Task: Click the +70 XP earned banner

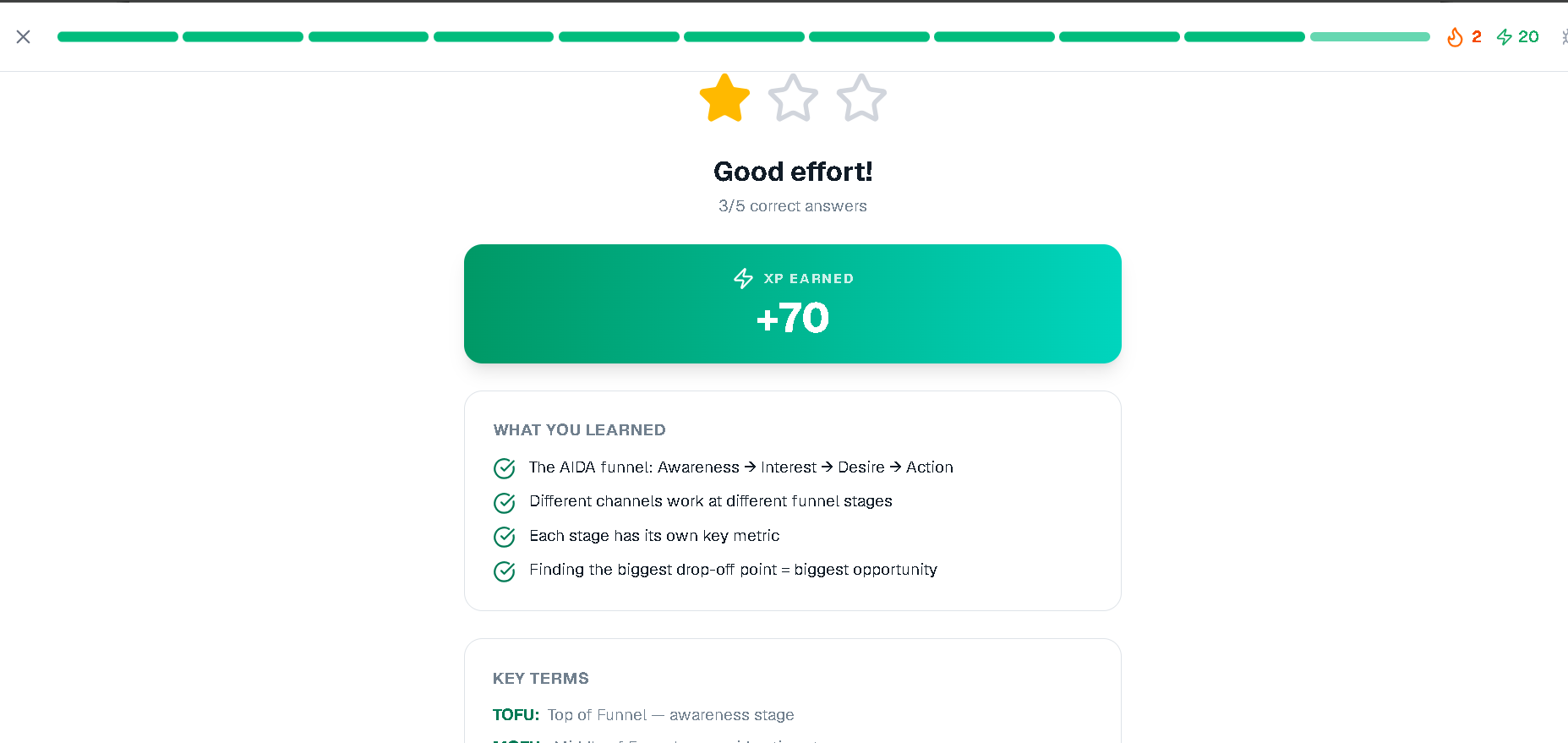Action: coord(792,319)
